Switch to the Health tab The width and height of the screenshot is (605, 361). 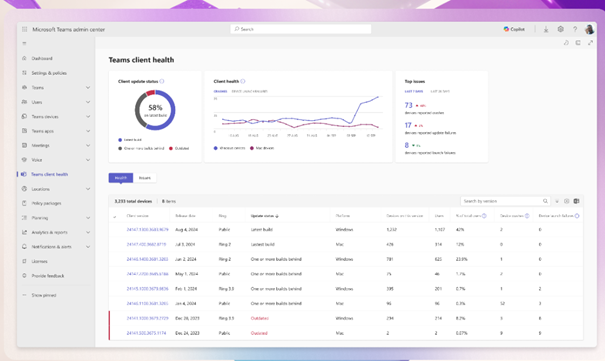click(121, 178)
